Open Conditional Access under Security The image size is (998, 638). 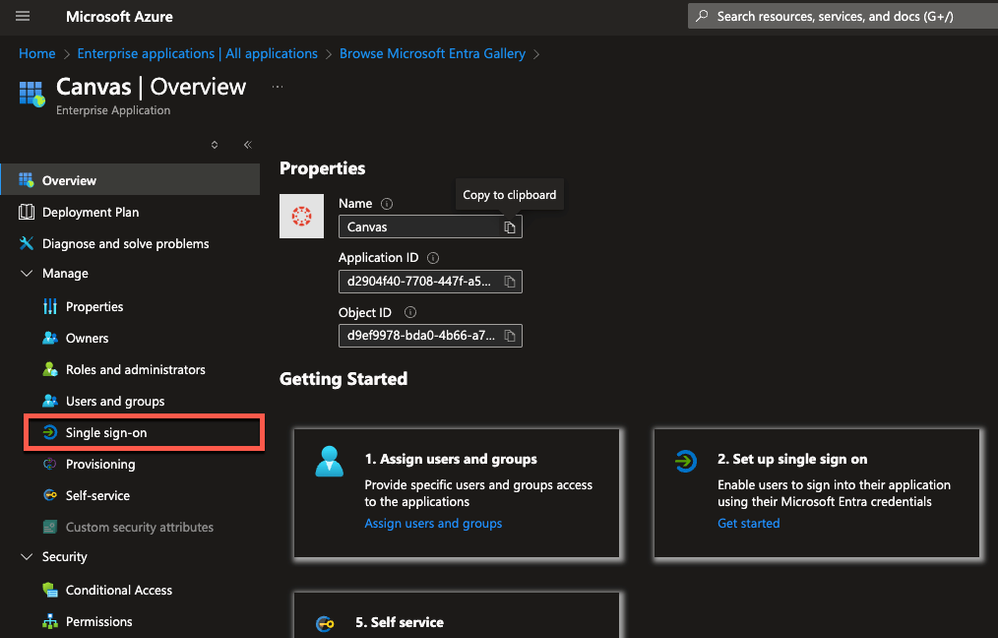pos(119,590)
